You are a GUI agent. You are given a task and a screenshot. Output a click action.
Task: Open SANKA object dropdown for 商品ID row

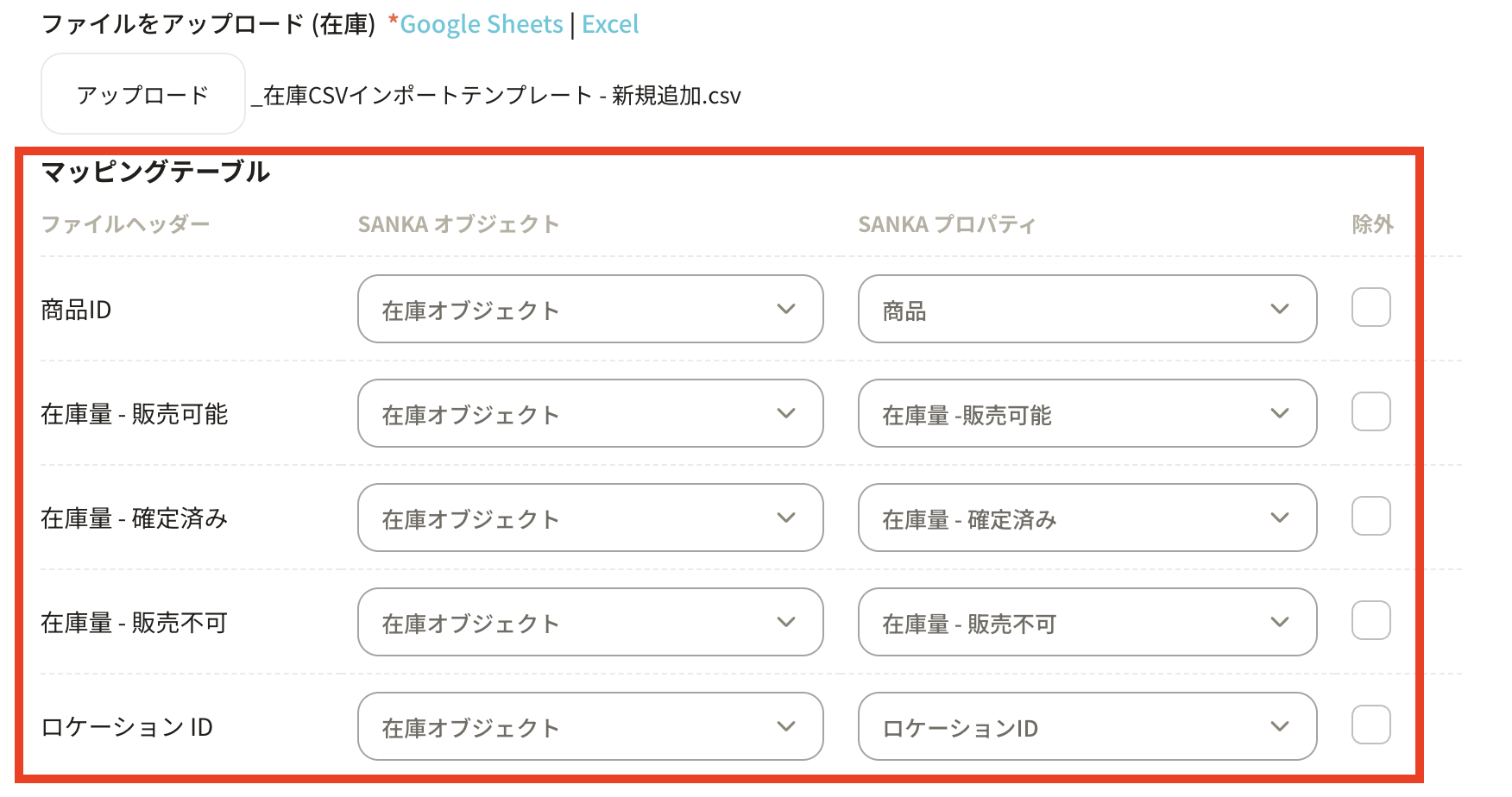coord(590,309)
